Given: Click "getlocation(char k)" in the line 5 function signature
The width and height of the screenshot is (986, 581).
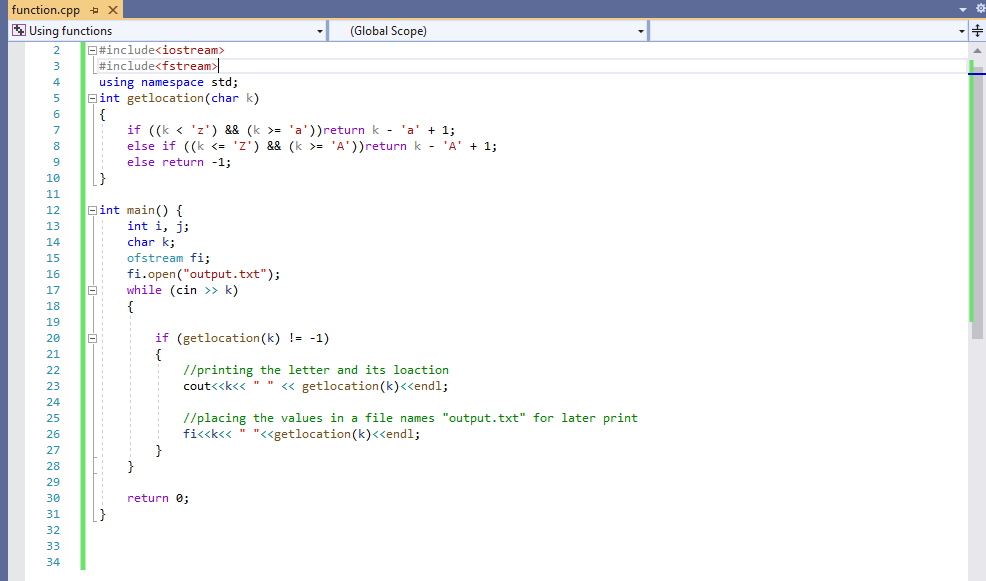Looking at the screenshot, I should tap(193, 98).
